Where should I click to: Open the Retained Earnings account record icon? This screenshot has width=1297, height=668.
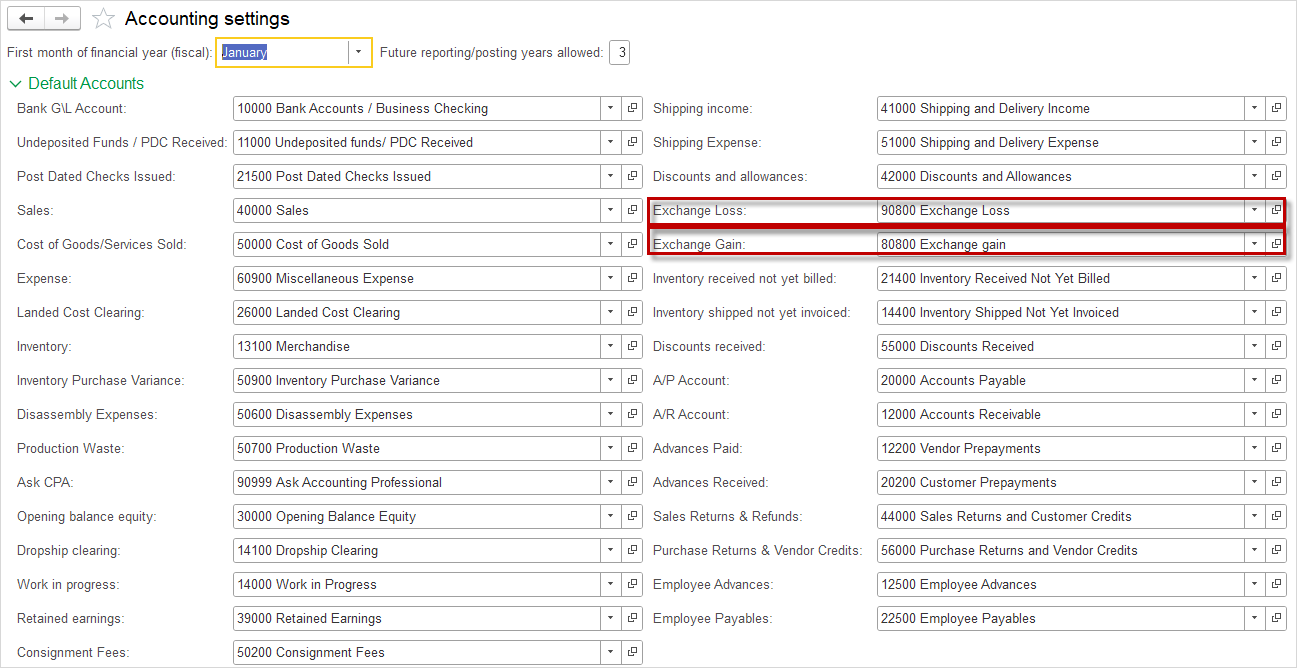(x=632, y=618)
